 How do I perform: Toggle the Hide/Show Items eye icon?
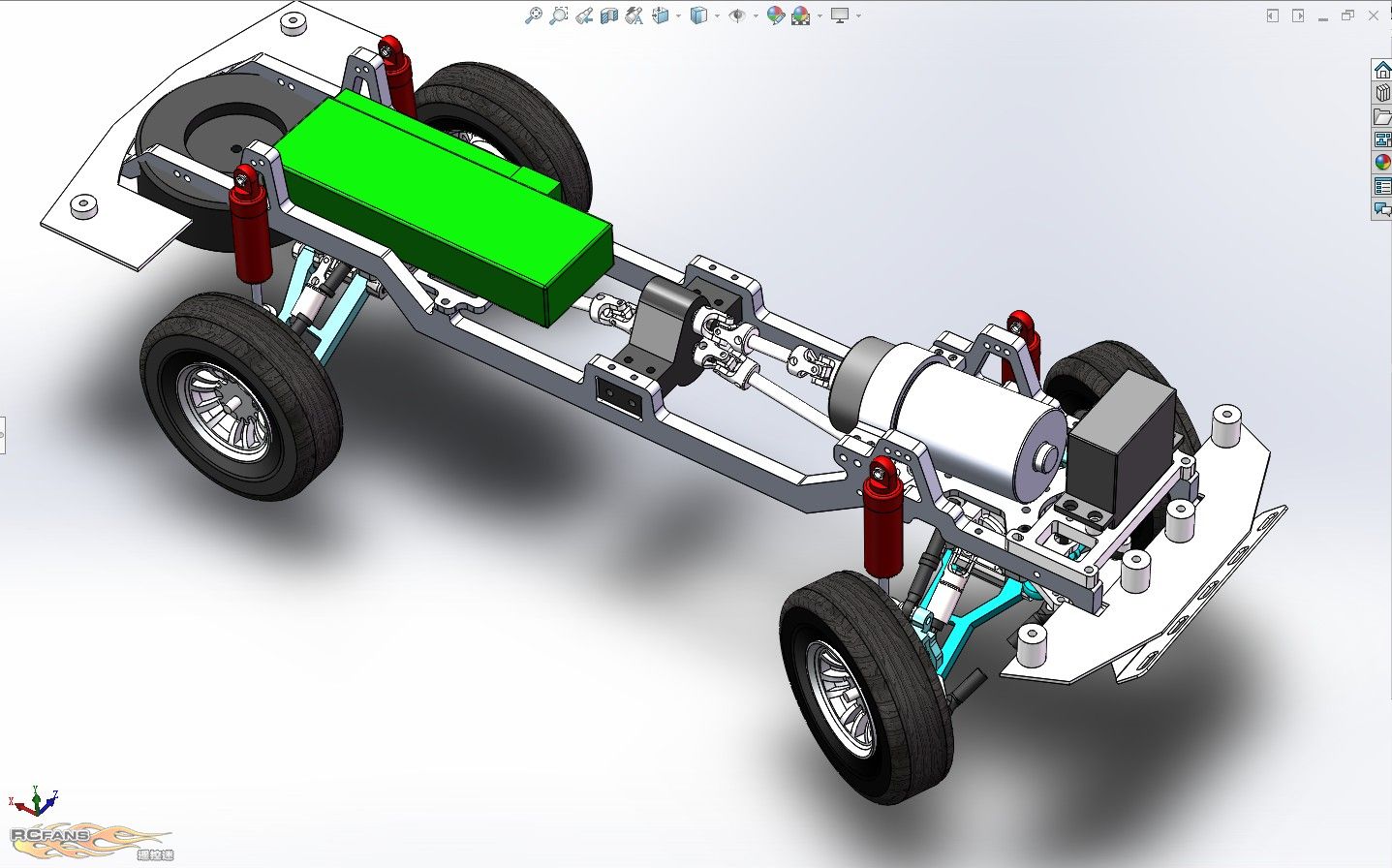(737, 15)
